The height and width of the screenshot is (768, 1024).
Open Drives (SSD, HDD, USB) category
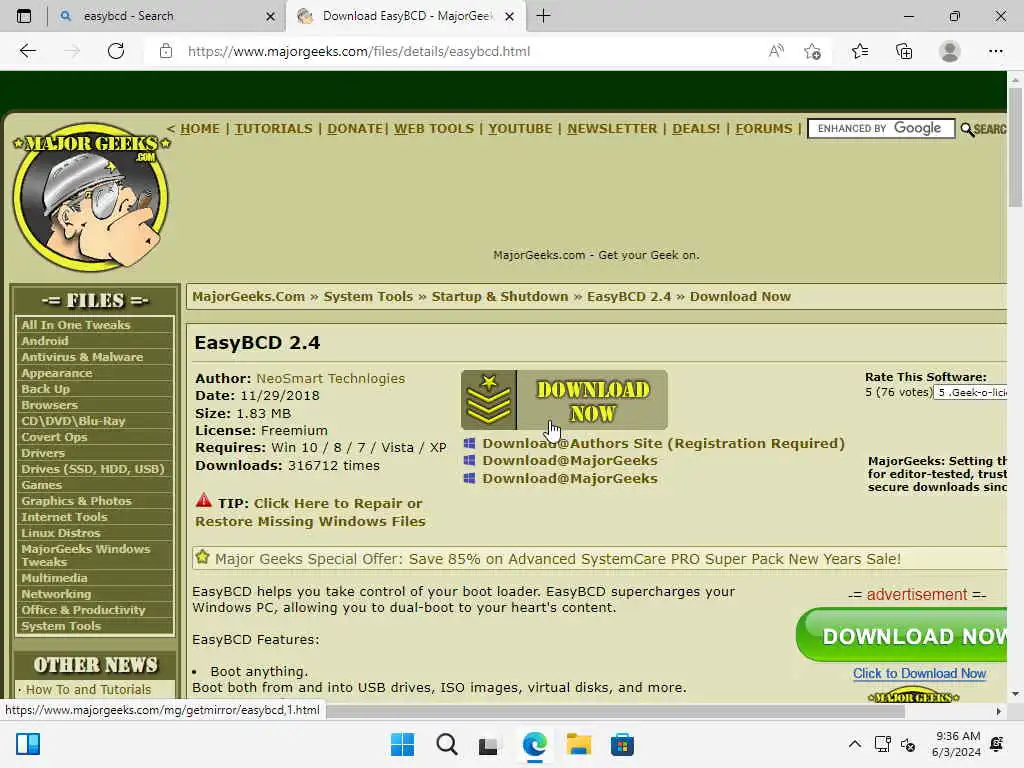click(x=95, y=469)
